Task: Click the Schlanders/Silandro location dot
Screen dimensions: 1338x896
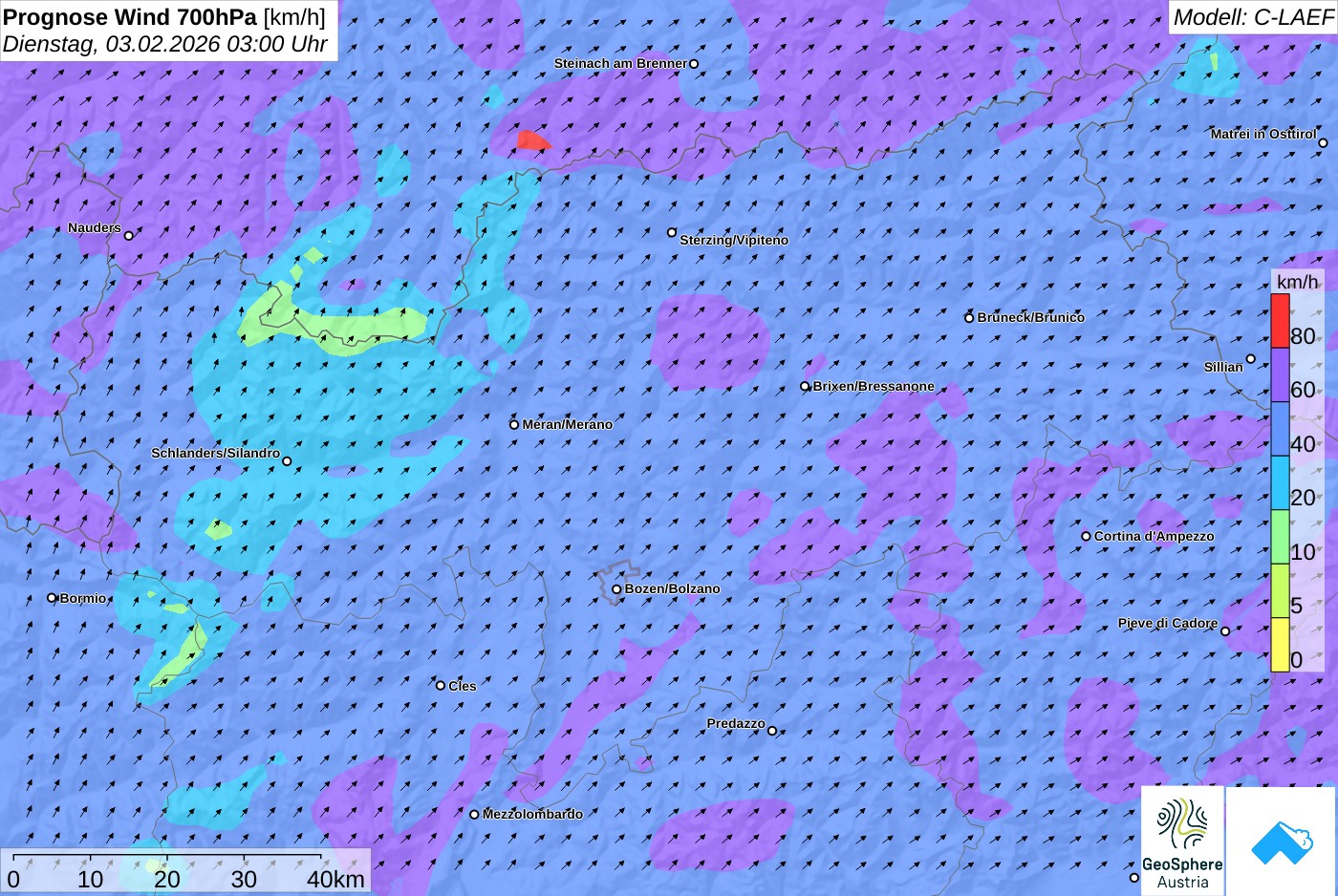Action: (287, 461)
